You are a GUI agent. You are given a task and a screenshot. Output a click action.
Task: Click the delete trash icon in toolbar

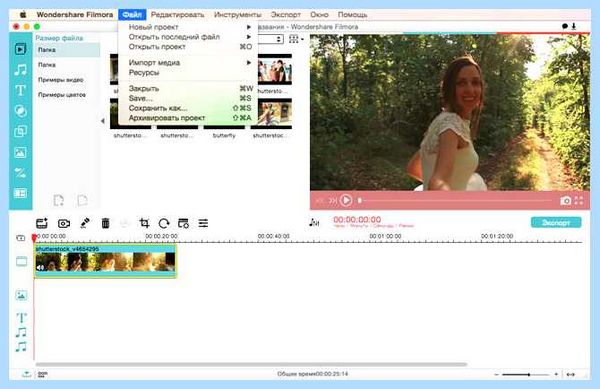[x=106, y=223]
